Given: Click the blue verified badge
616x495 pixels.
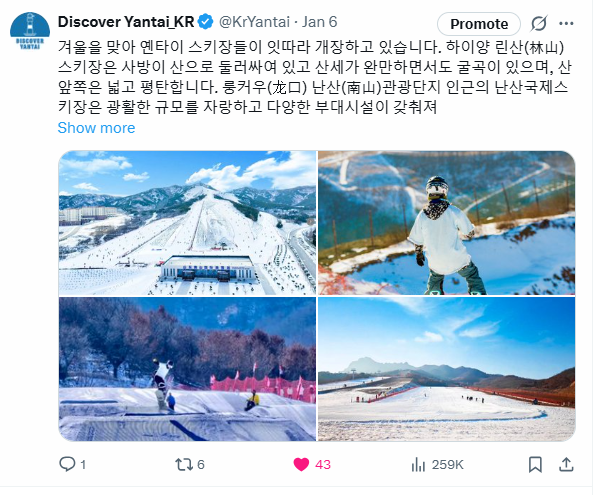Looking at the screenshot, I should [205, 22].
